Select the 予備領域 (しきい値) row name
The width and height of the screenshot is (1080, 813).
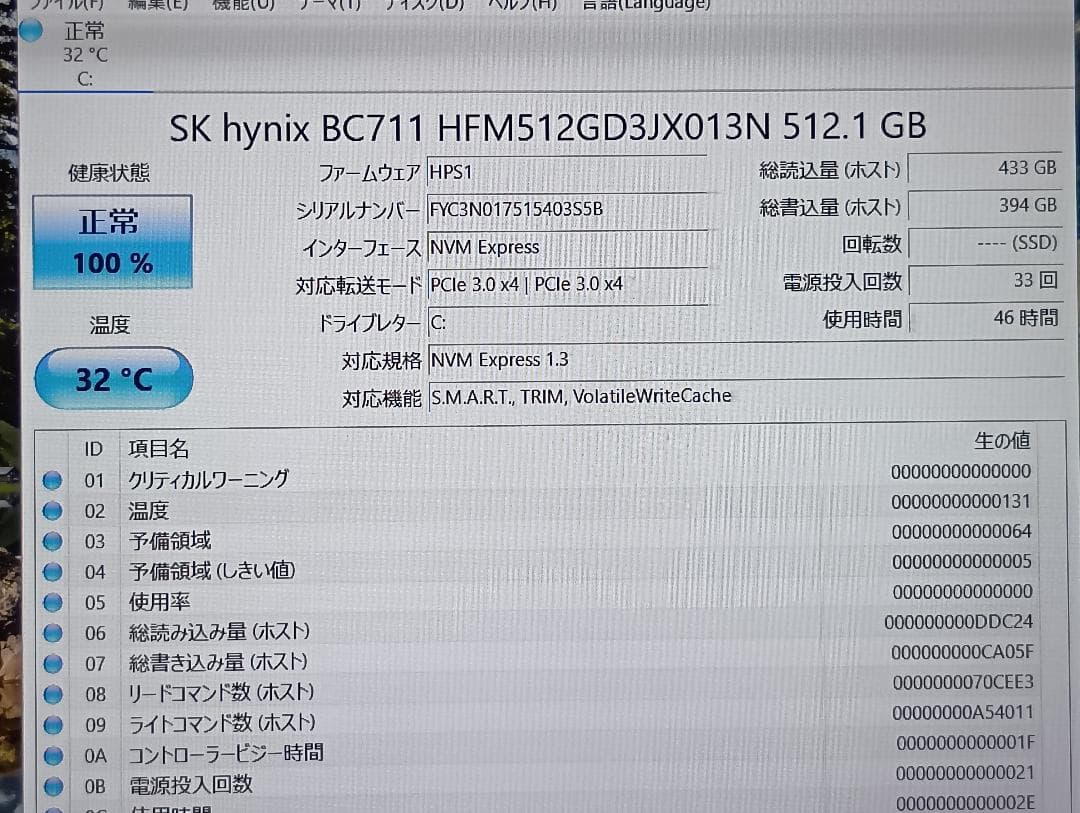211,571
